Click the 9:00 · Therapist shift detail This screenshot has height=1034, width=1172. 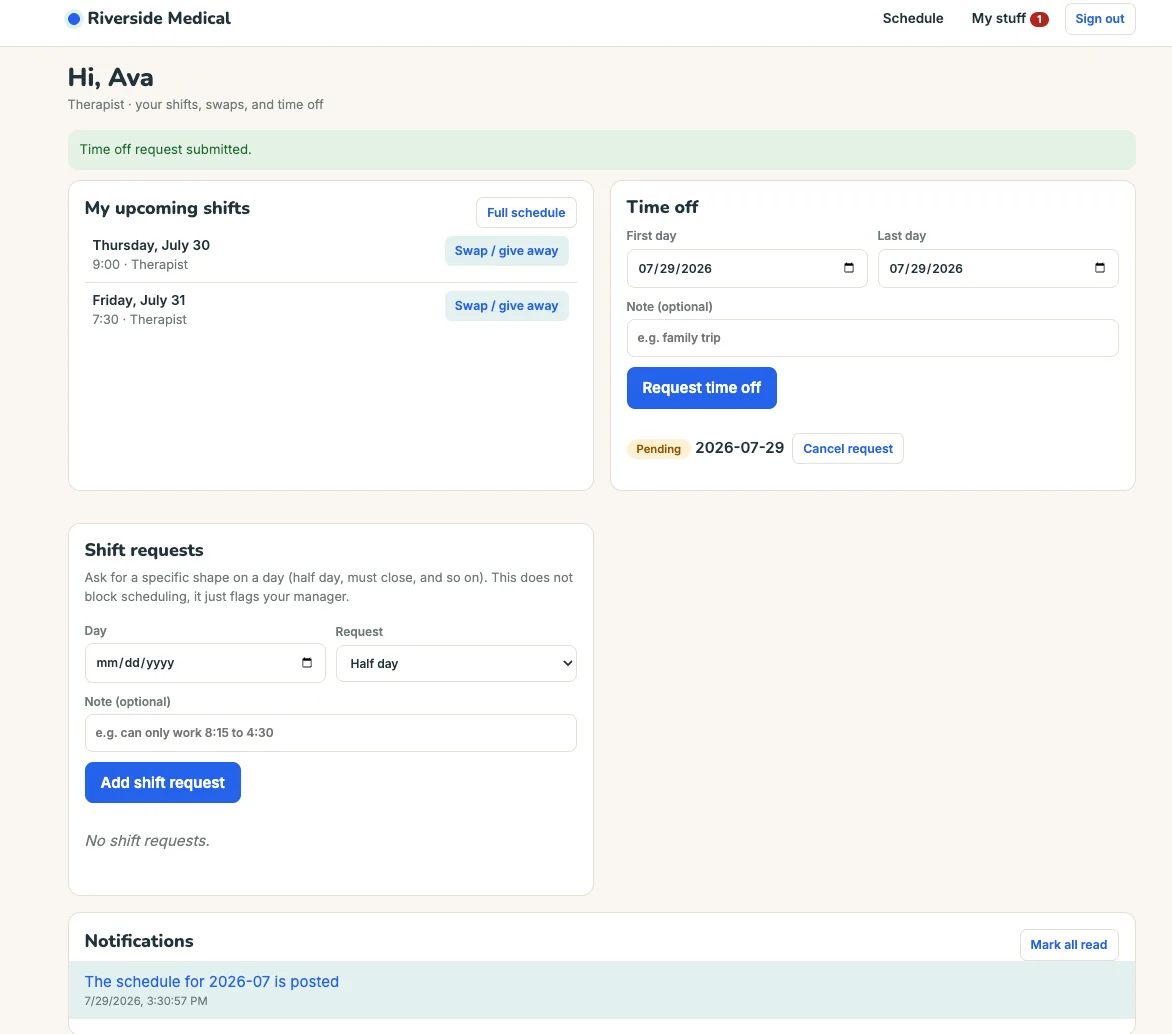pos(141,265)
